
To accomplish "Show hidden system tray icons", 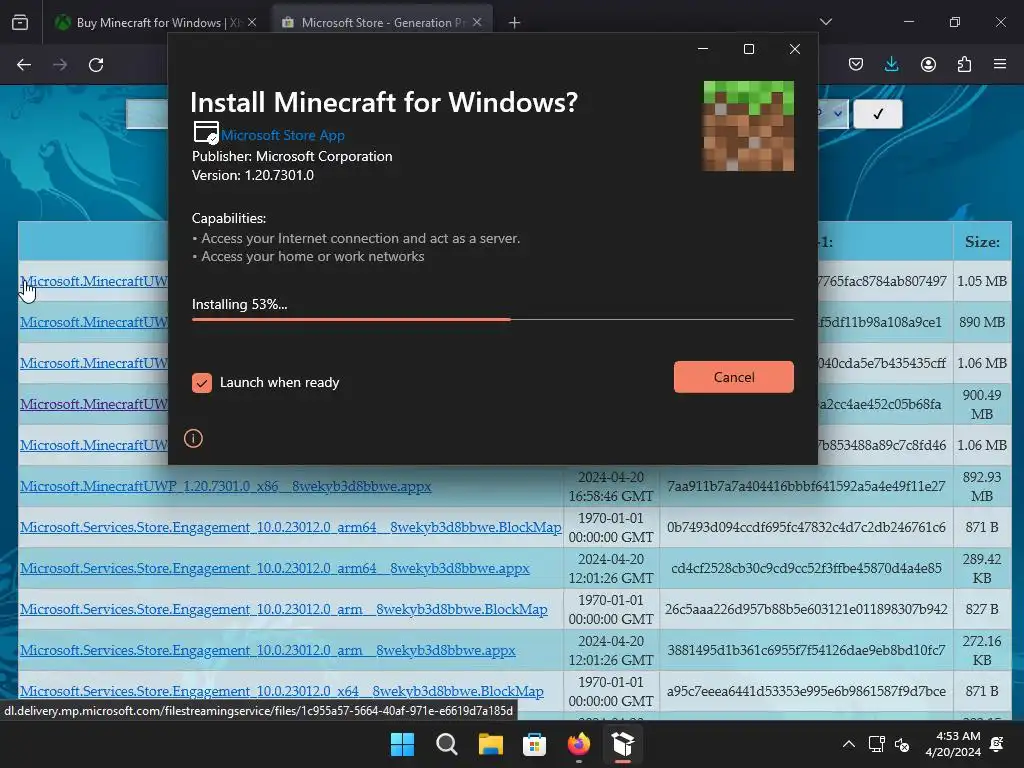I will [x=848, y=744].
